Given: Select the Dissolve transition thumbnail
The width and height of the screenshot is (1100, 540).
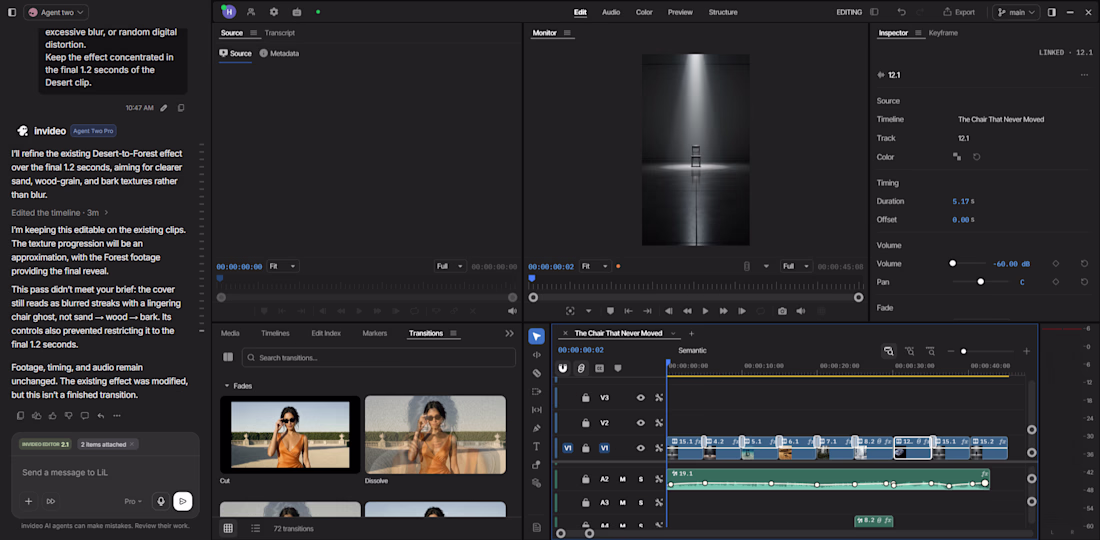Looking at the screenshot, I should (x=435, y=435).
